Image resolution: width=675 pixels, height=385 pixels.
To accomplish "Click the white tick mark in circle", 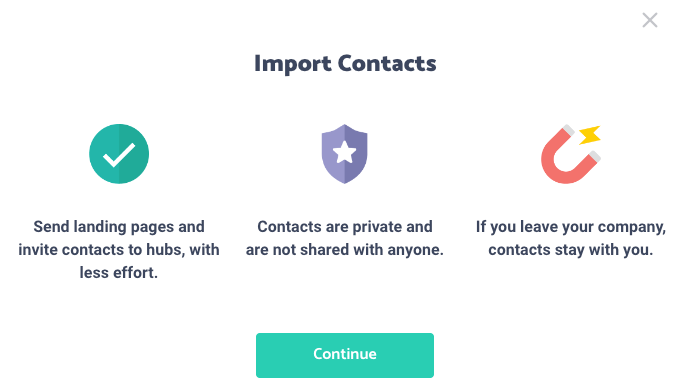I will (119, 154).
